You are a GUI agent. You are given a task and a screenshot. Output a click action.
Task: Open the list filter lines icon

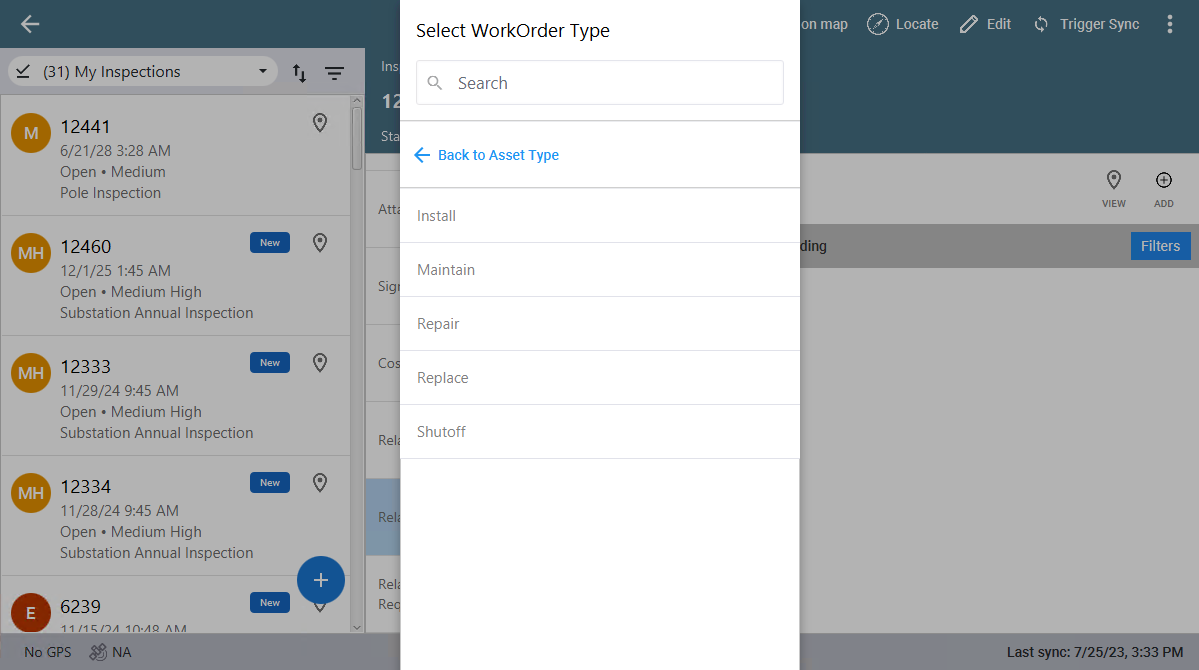pos(334,73)
